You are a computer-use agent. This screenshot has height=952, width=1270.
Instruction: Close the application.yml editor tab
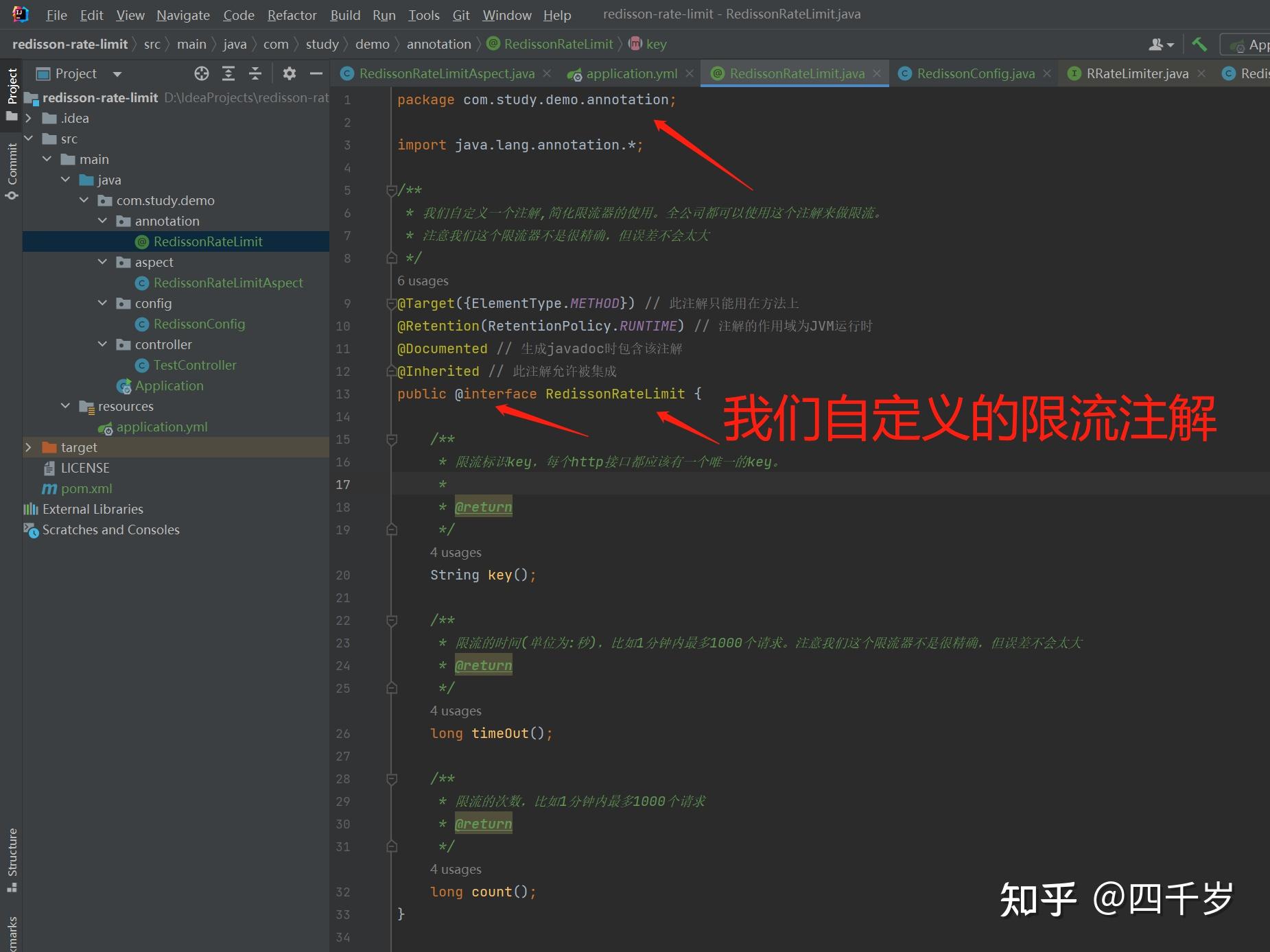(x=690, y=73)
